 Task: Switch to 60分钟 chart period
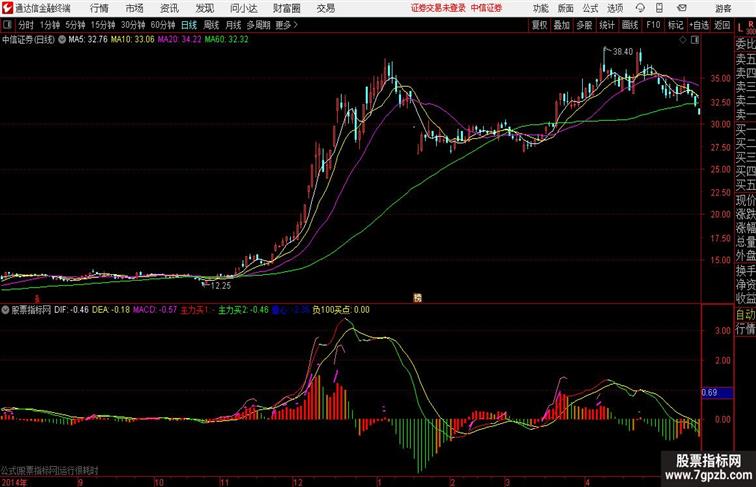(x=163, y=25)
